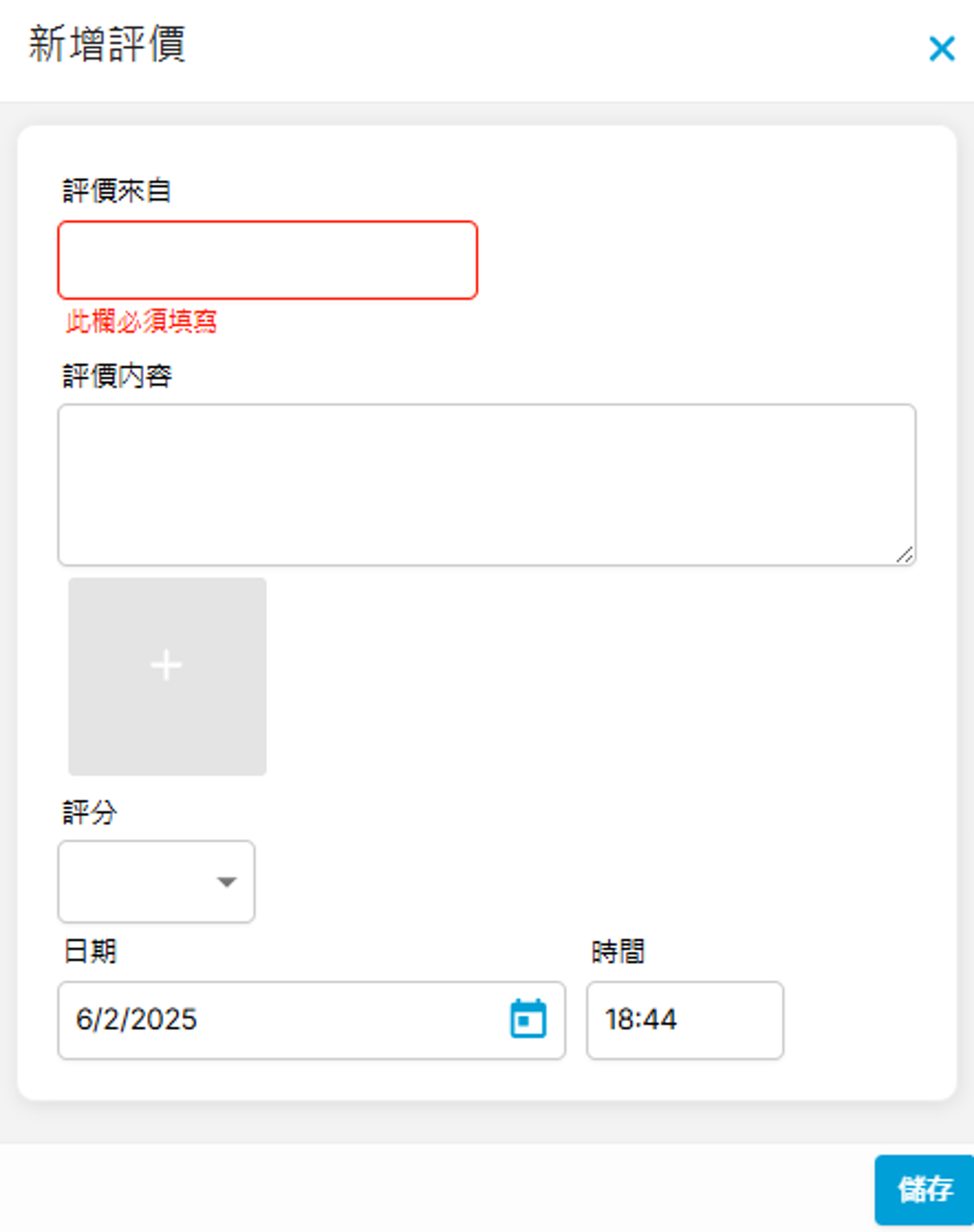Click the 評分 field label
974x1232 pixels.
(x=89, y=812)
